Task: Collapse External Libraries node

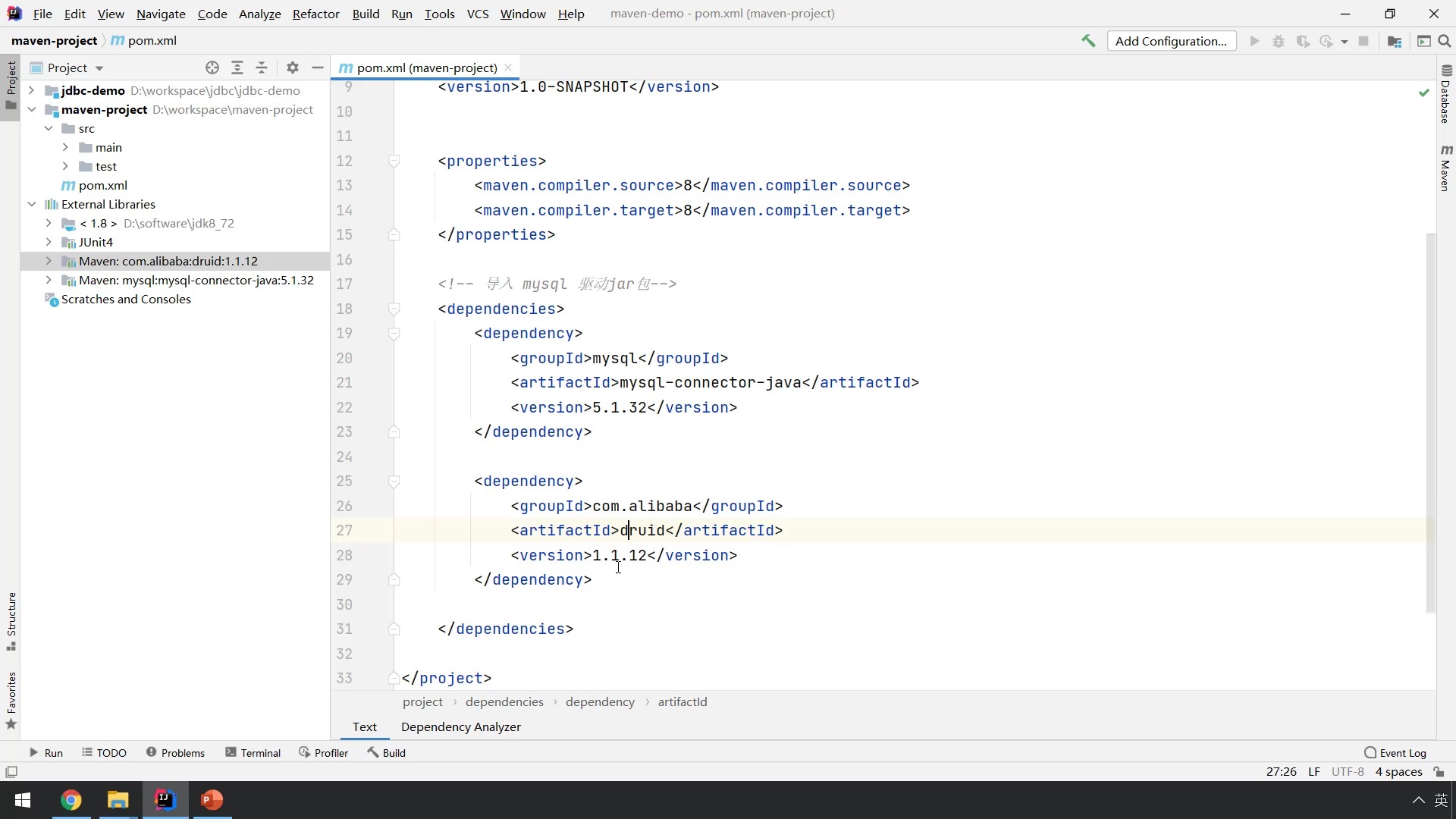Action: coord(32,204)
